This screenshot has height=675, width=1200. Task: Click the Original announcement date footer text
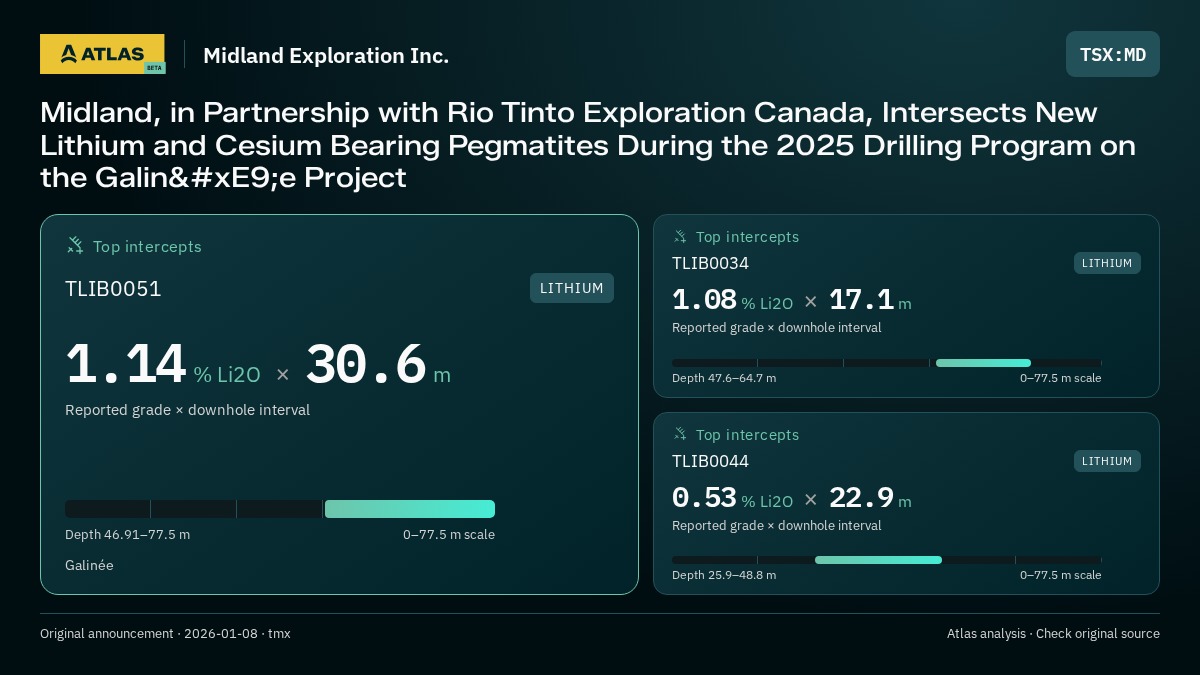[x=165, y=634]
